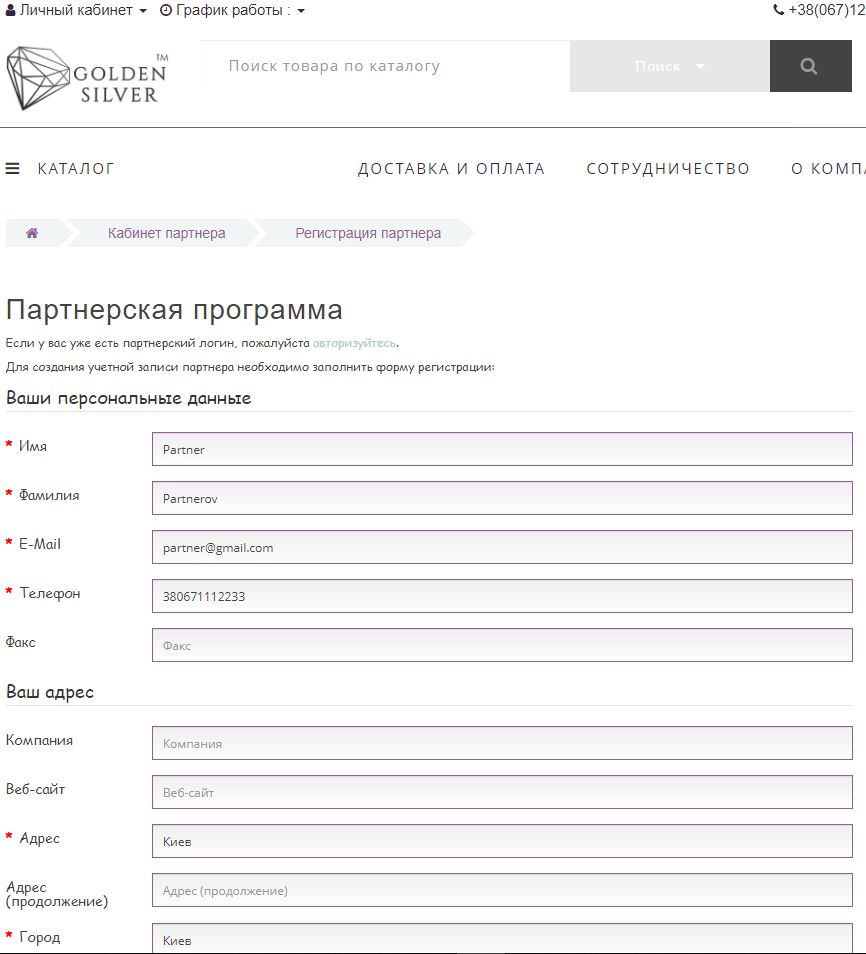The width and height of the screenshot is (866, 954).
Task: Go to Кабинет партнера breadcrumb
Action: click(x=166, y=233)
